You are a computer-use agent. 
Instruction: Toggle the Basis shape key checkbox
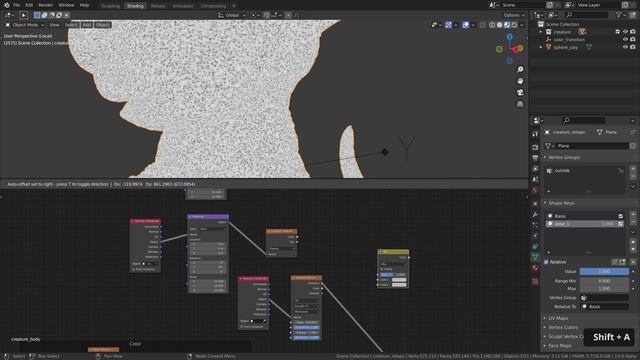[620, 216]
